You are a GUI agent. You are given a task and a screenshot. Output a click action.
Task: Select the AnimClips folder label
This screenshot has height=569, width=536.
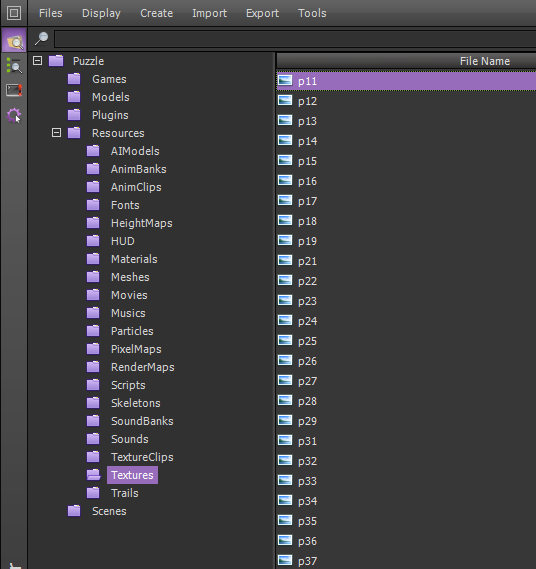[x=136, y=187]
